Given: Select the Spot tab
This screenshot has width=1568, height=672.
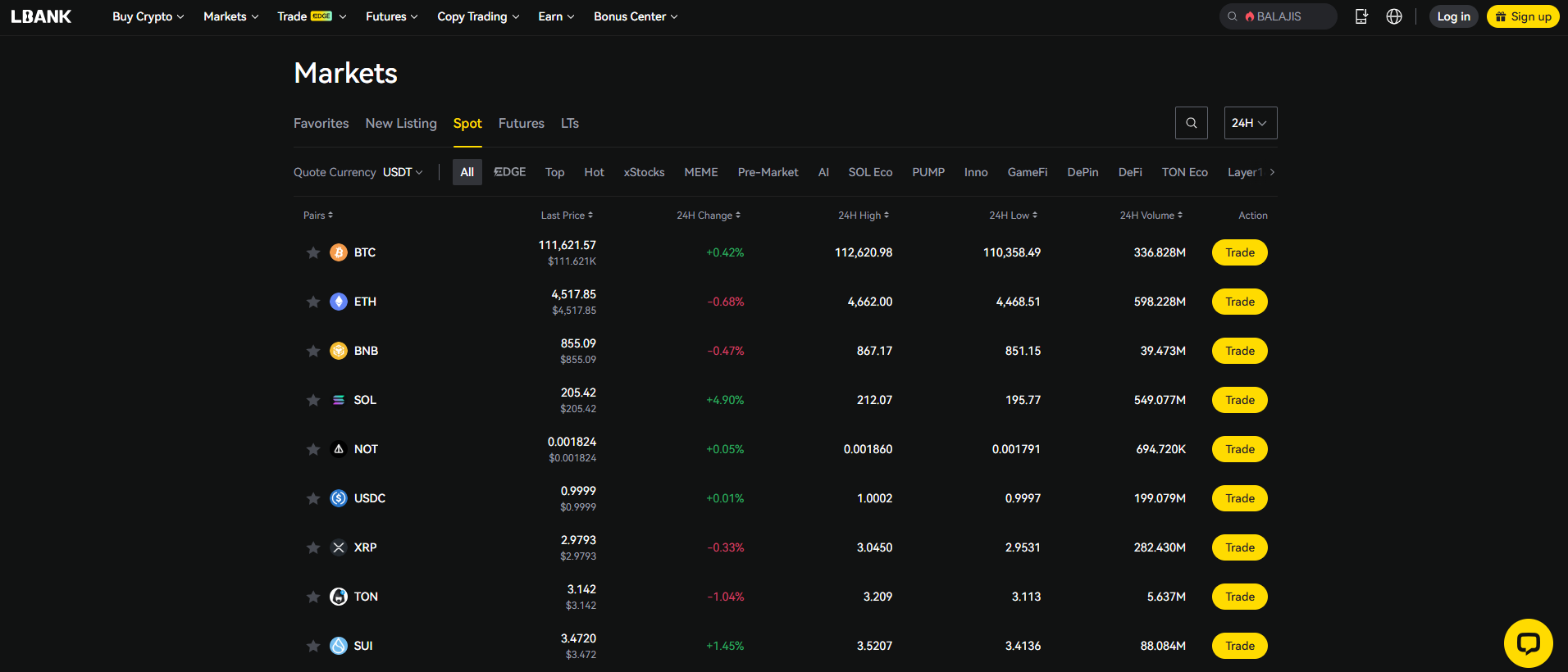Looking at the screenshot, I should [467, 123].
